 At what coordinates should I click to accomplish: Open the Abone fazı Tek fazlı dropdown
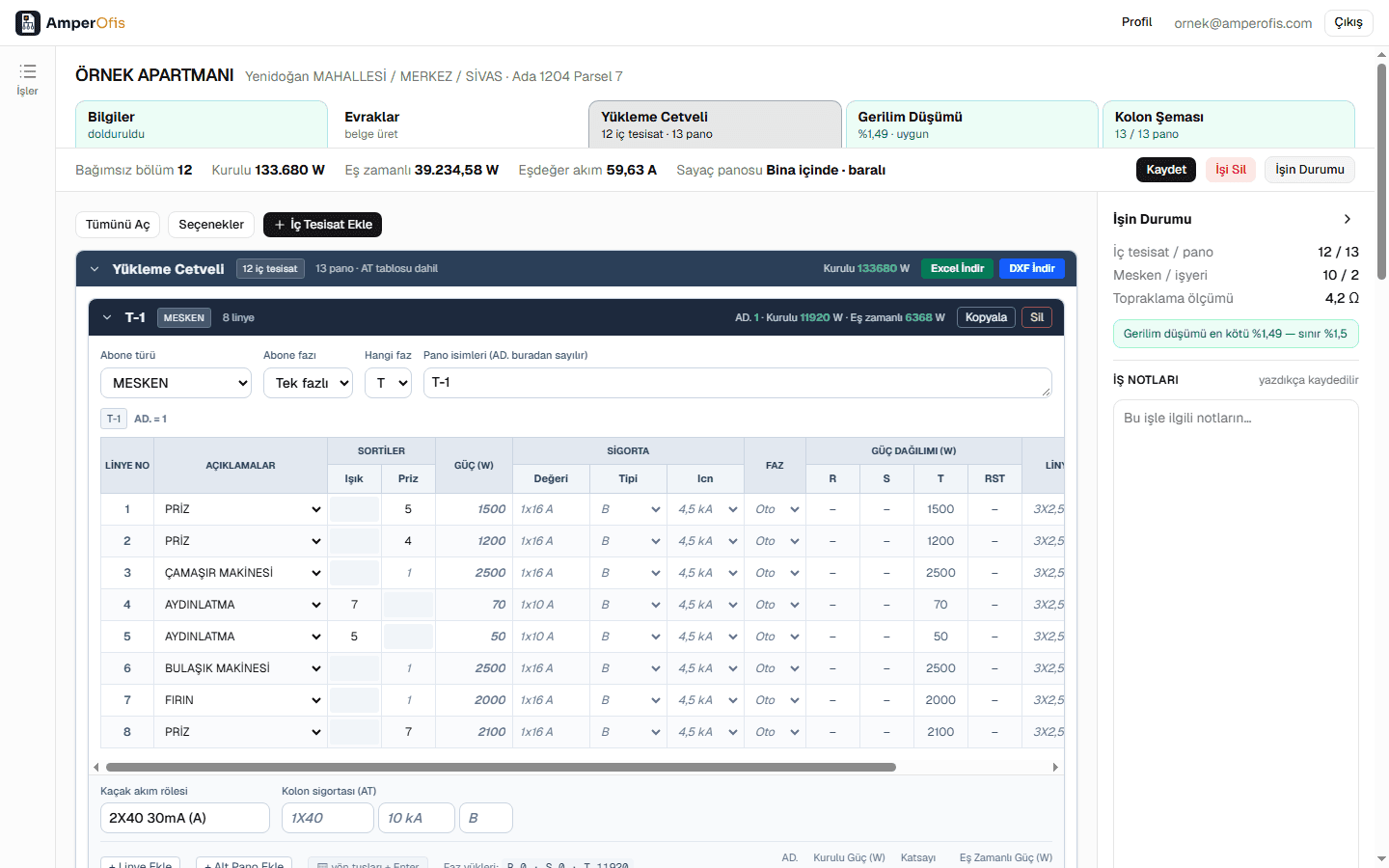[308, 383]
